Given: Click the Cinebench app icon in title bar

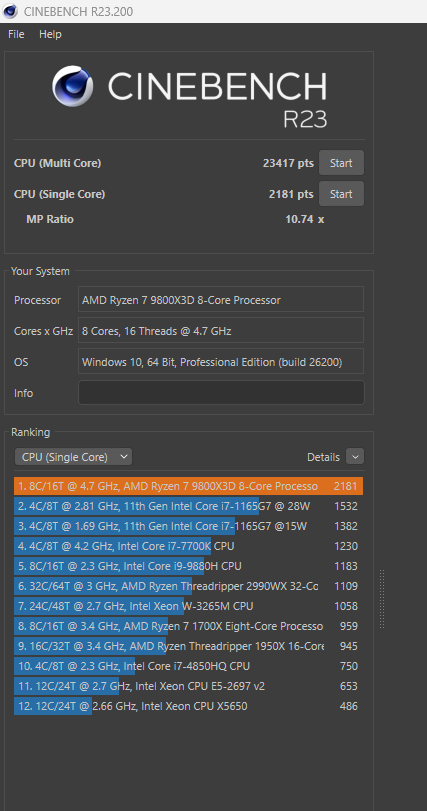Looking at the screenshot, I should pos(10,11).
